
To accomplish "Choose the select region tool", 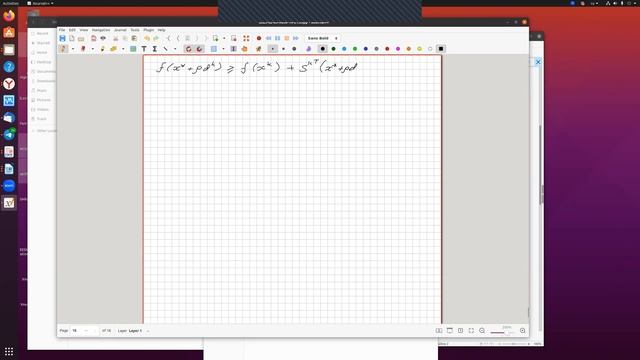I will [x=214, y=49].
